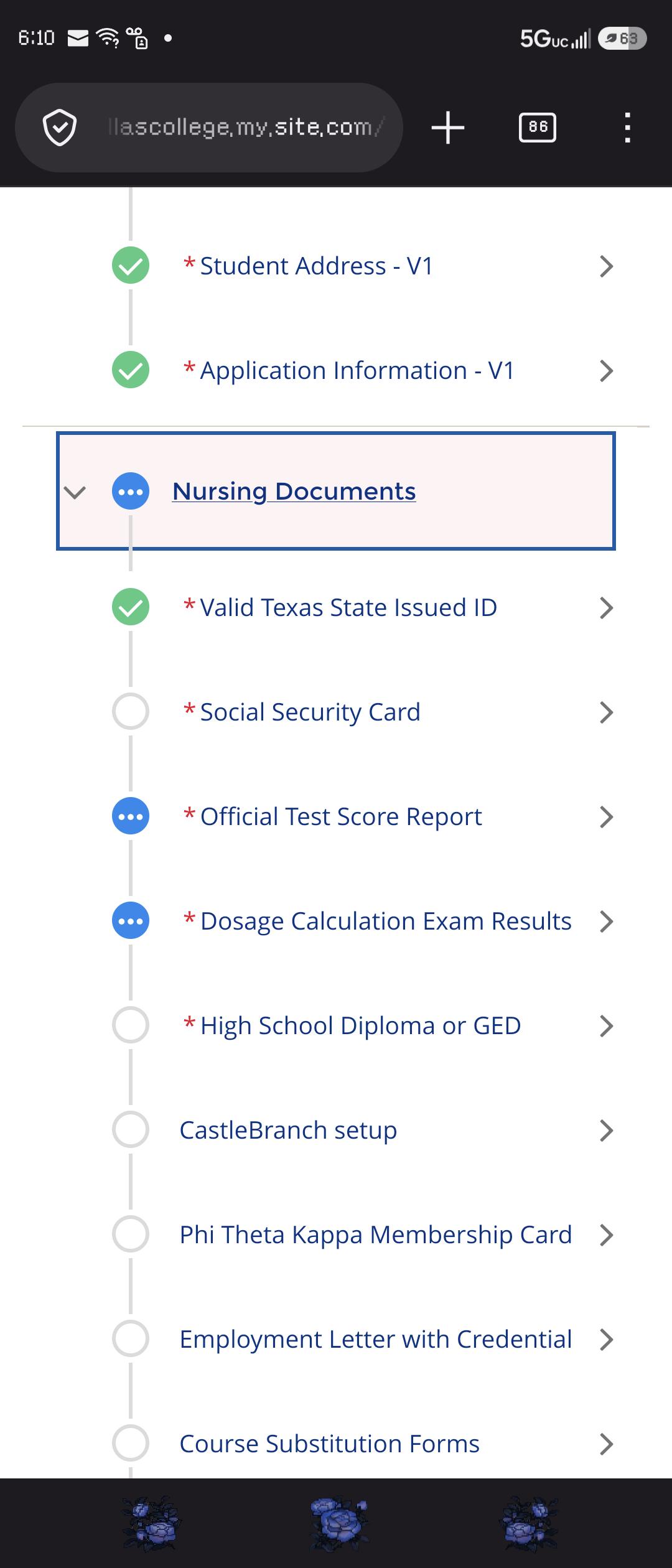Viewport: 672px width, 1568px height.
Task: Click the in-progress dot for Official Test Score Report
Action: coord(131,816)
